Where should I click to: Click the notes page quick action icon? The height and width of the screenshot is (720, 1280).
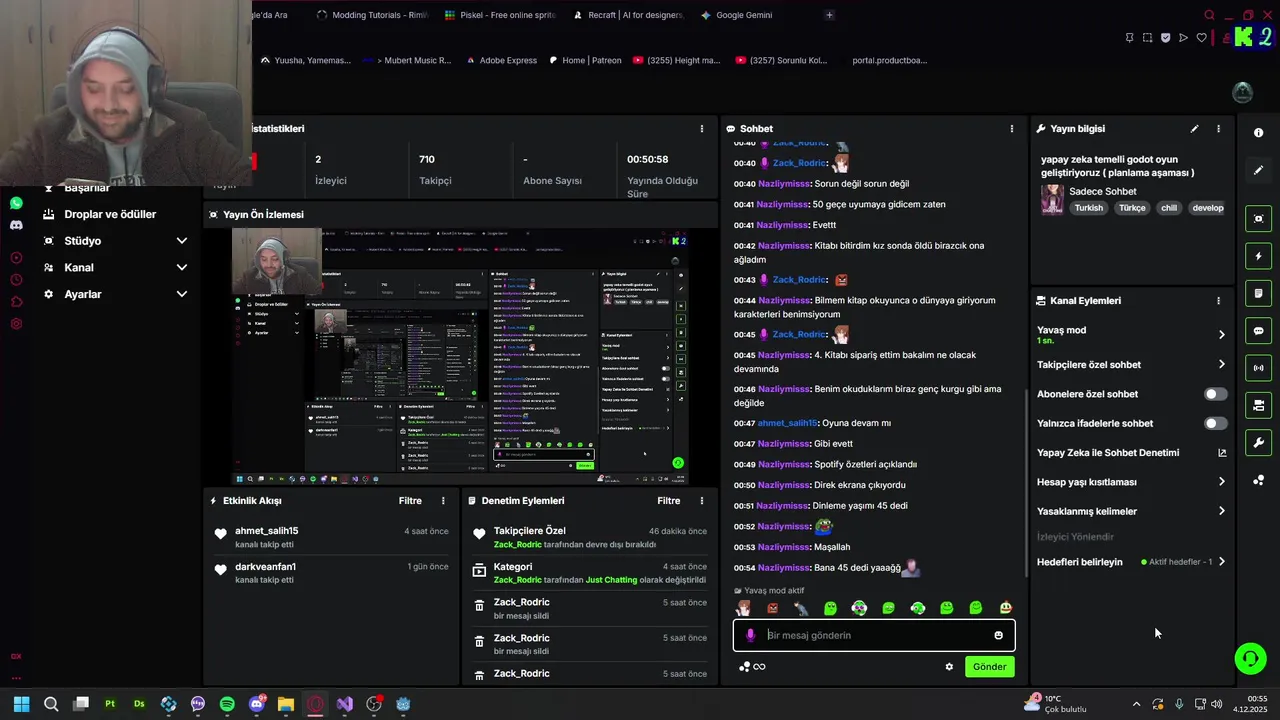coord(1258,294)
